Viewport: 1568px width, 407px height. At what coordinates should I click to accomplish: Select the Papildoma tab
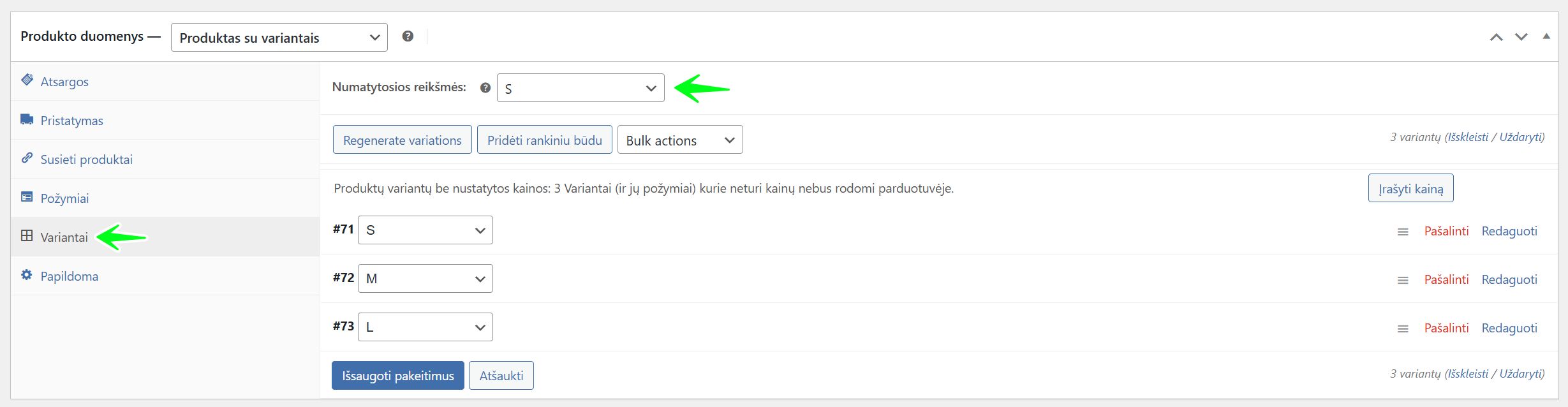pyautogui.click(x=69, y=276)
